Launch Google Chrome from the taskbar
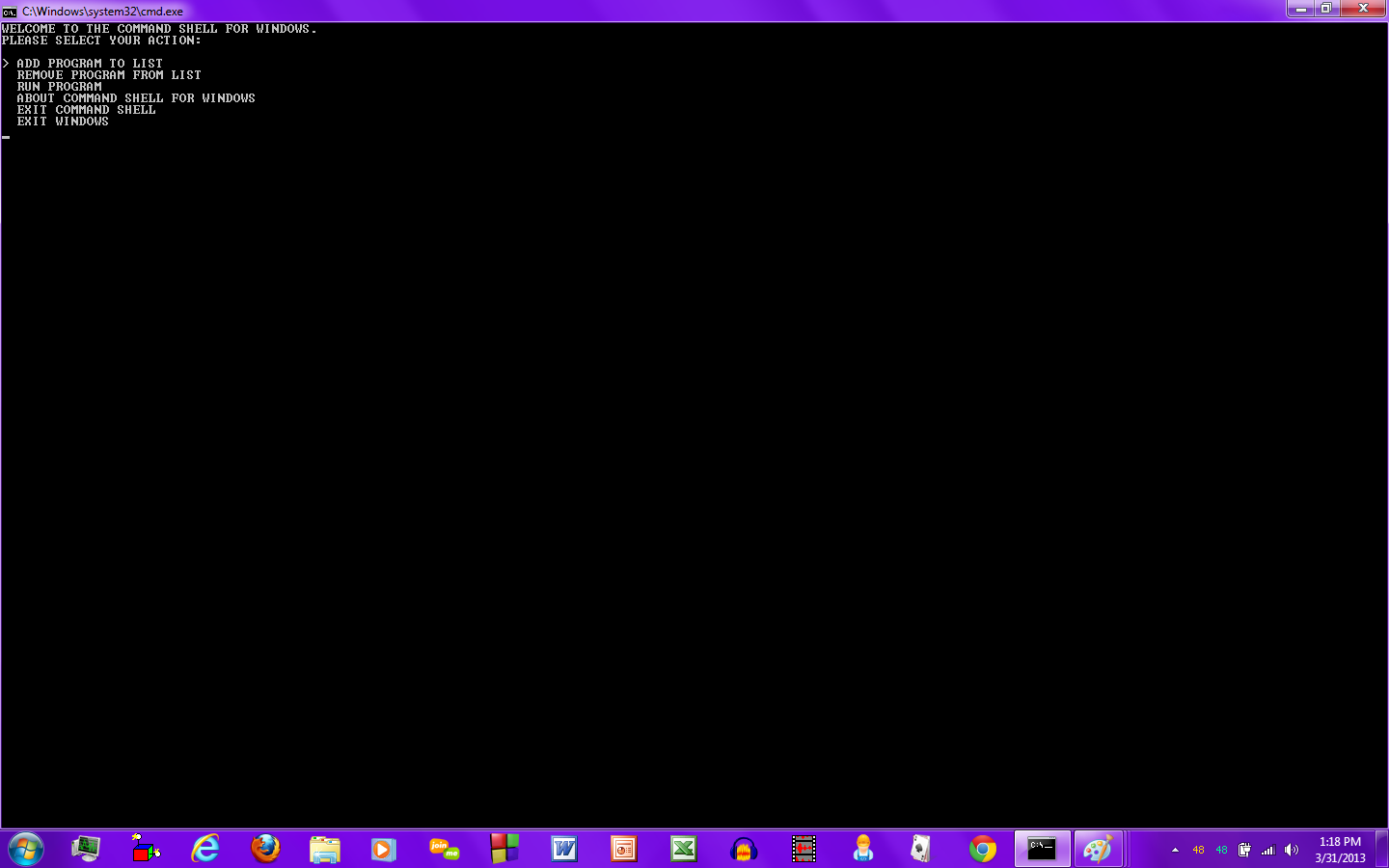The width and height of the screenshot is (1389, 868). point(983,849)
